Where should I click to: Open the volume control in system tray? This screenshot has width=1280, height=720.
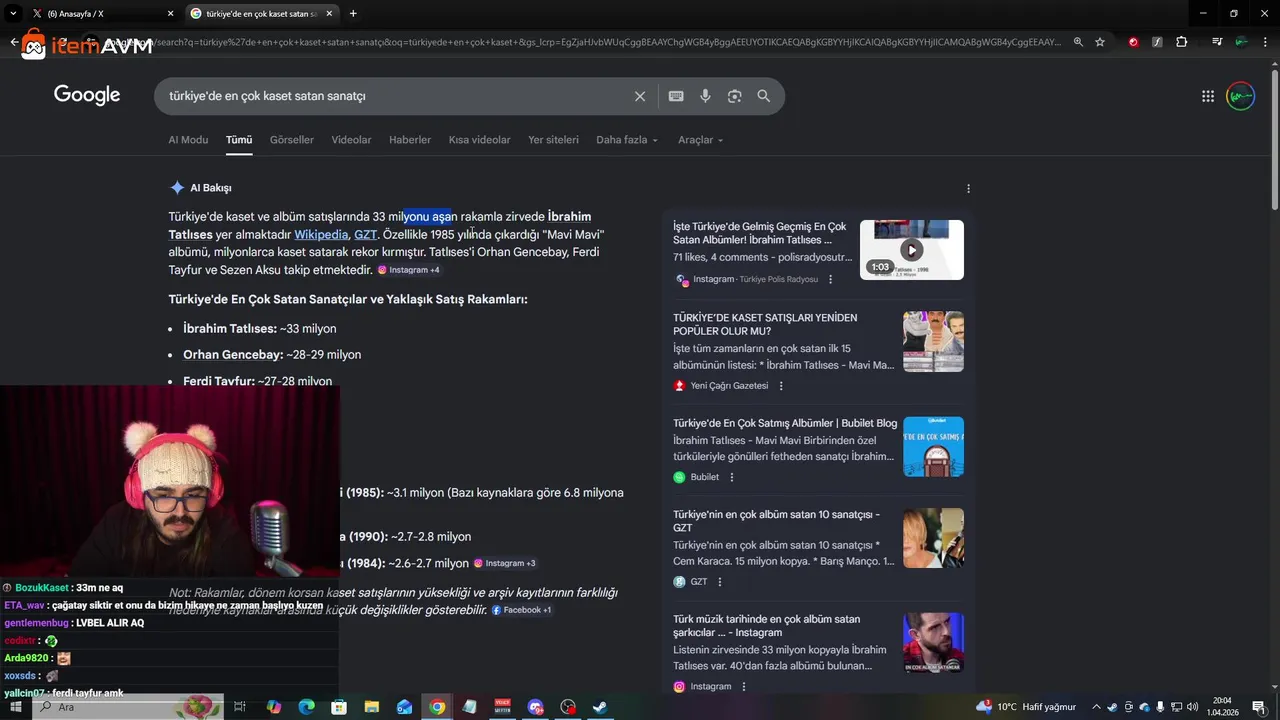(1192, 707)
